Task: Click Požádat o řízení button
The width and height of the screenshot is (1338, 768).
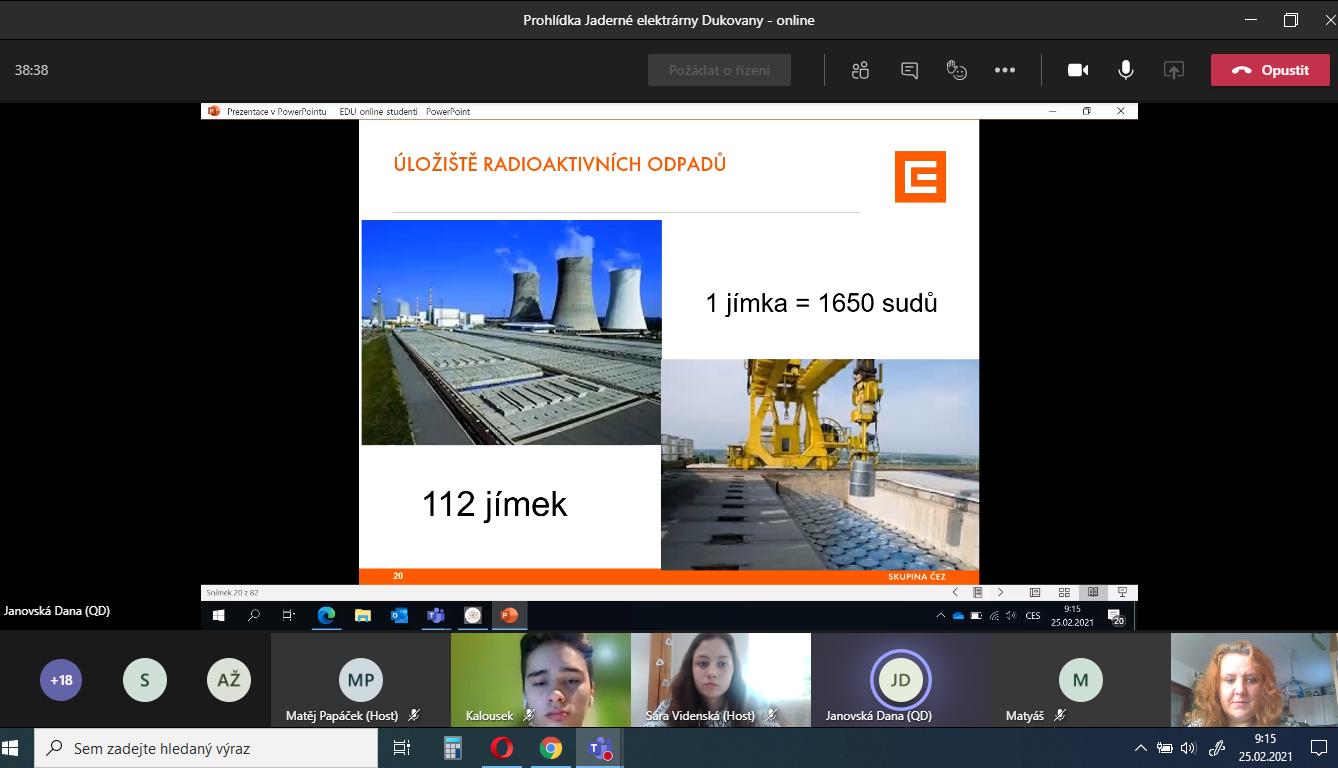Action: coord(719,70)
